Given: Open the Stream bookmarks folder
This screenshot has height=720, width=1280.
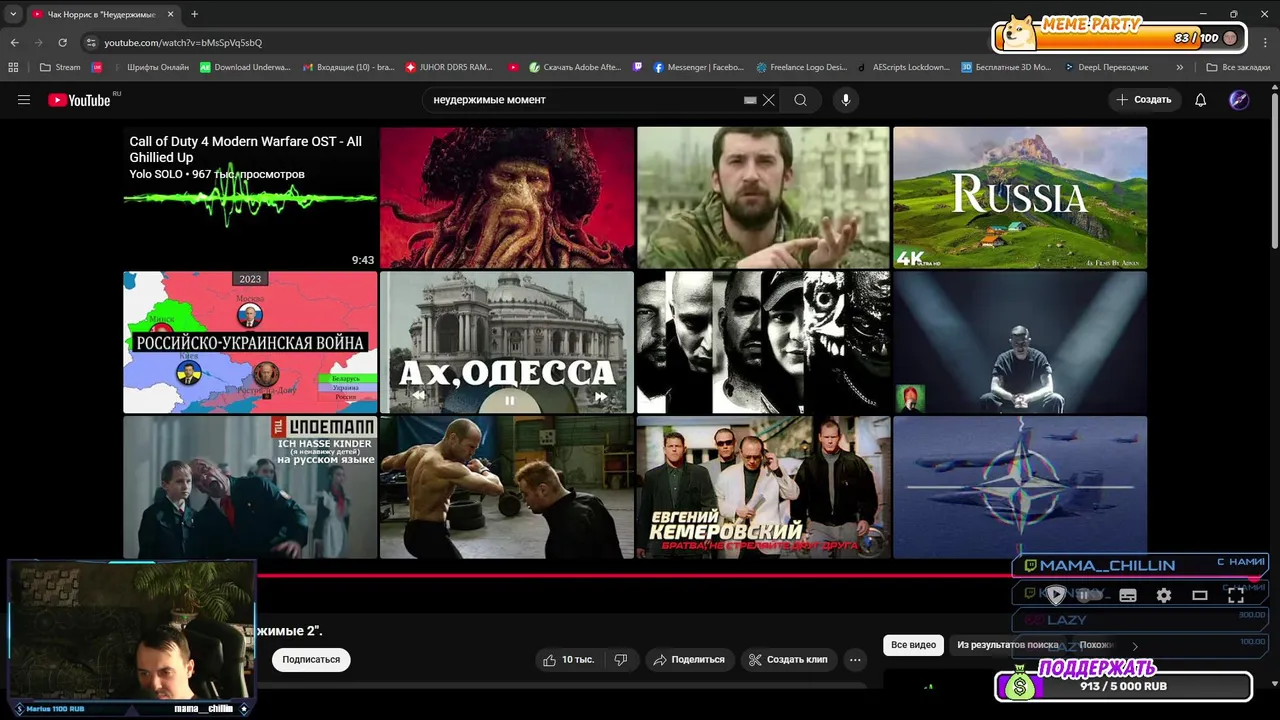Looking at the screenshot, I should (x=60, y=67).
